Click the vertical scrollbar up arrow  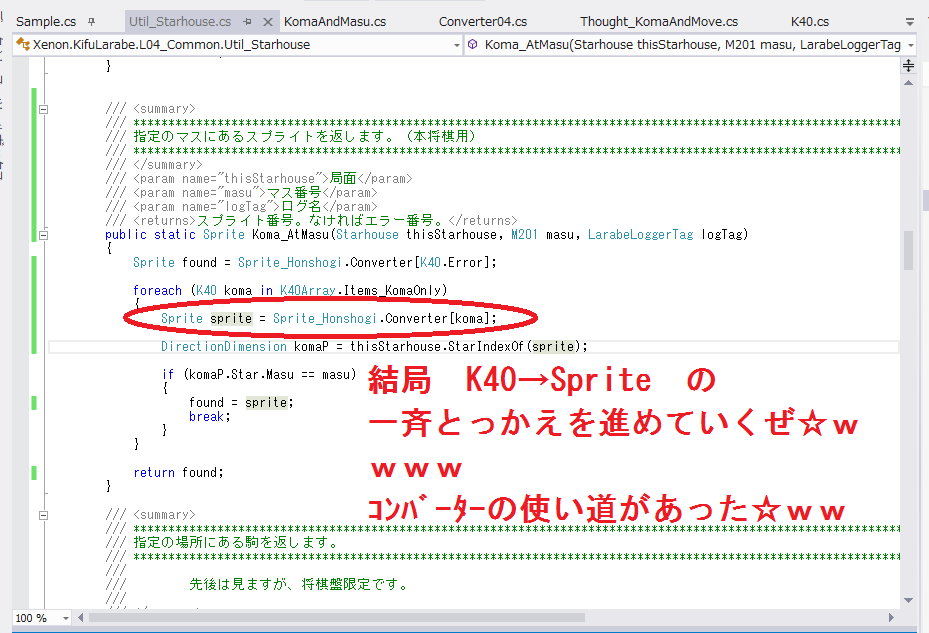[908, 83]
